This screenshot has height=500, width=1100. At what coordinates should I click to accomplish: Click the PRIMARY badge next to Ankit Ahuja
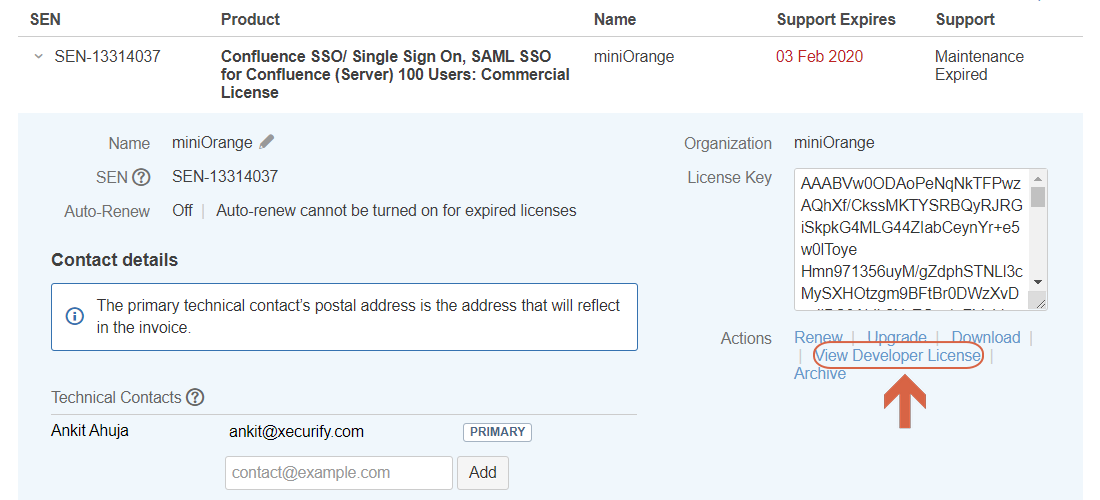497,432
